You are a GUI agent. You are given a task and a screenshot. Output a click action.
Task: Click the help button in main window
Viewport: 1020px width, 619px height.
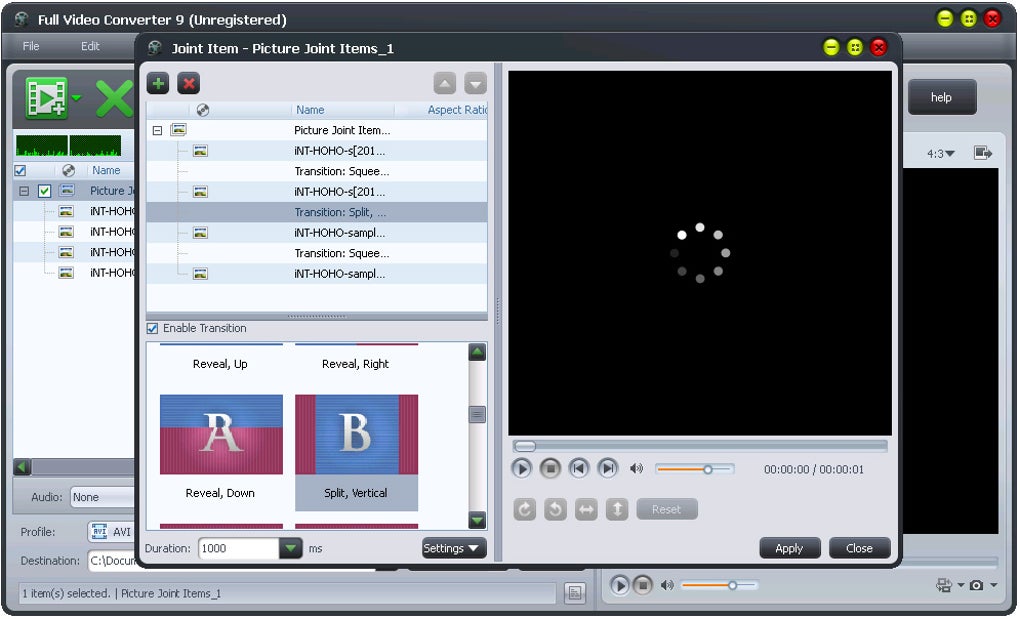(941, 97)
